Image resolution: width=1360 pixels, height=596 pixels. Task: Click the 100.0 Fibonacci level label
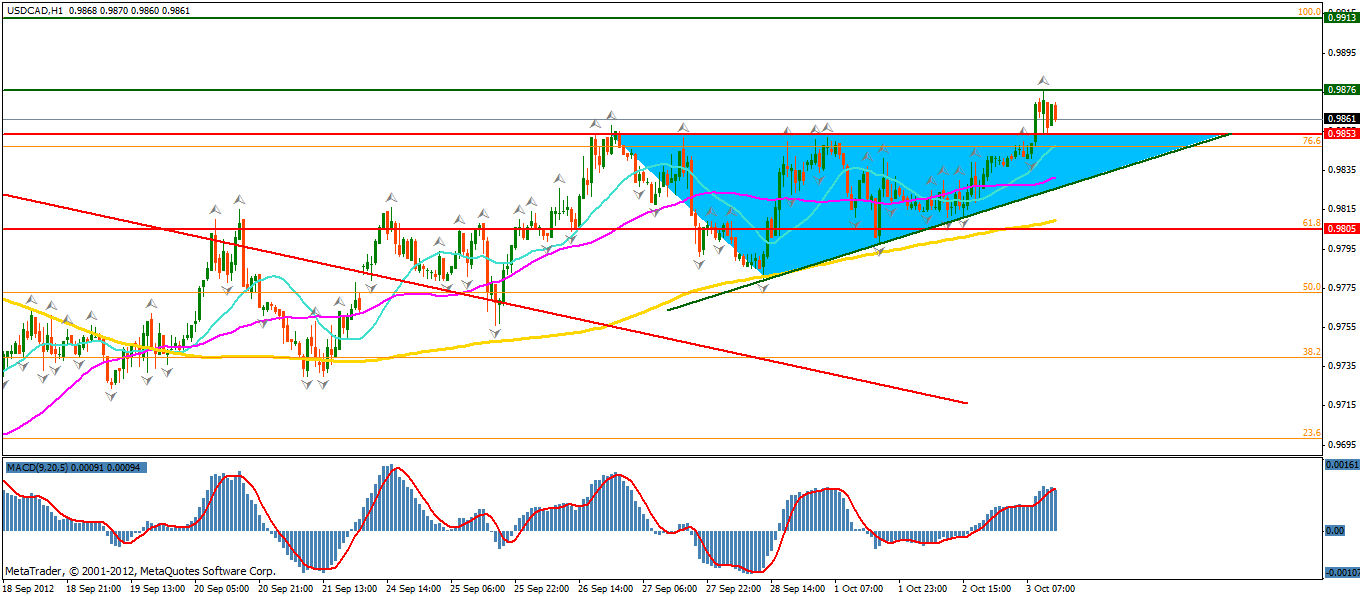1309,12
